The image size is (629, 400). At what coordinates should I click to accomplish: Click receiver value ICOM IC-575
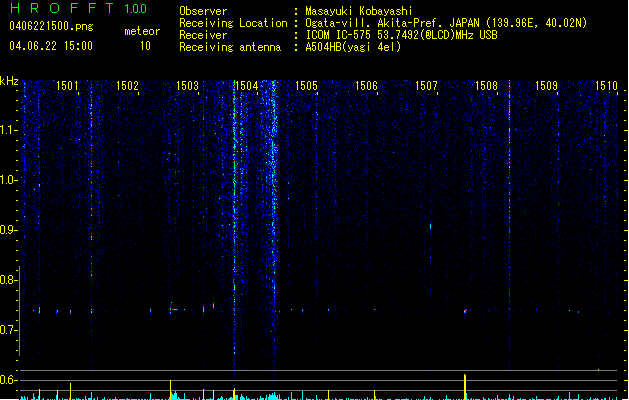pyautogui.click(x=340, y=35)
